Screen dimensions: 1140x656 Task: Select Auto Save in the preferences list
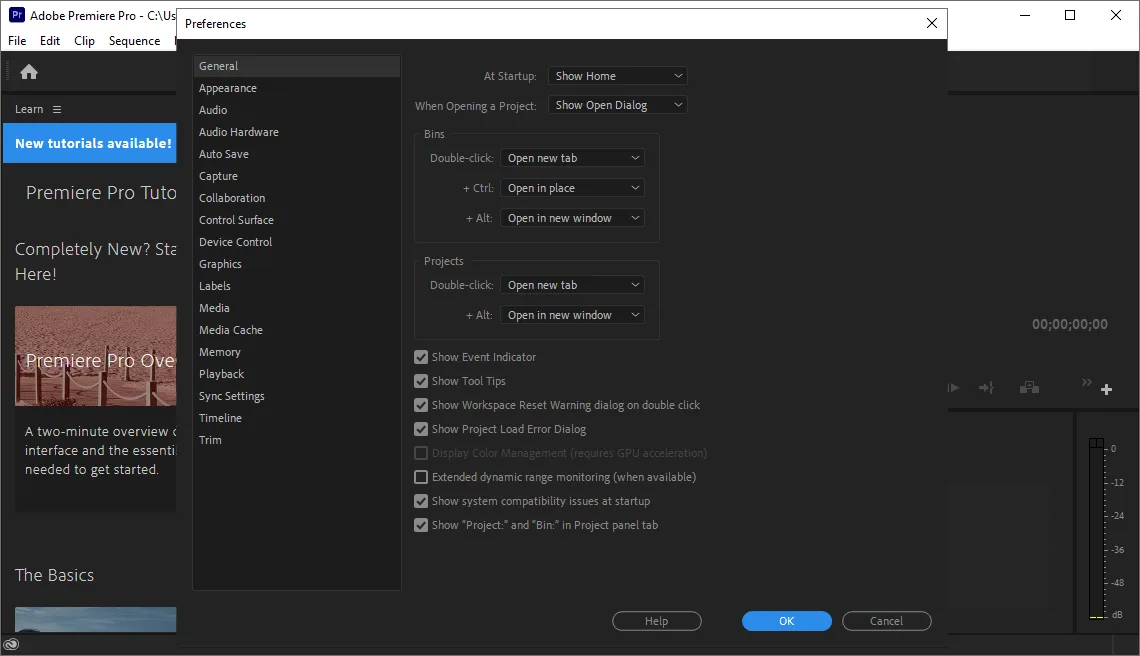[x=224, y=154]
